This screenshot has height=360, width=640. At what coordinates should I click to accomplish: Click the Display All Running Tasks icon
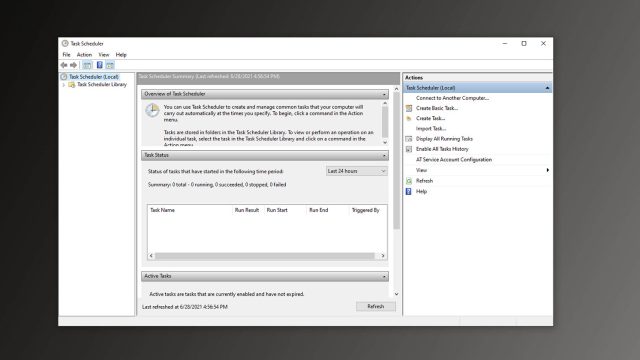click(x=409, y=139)
